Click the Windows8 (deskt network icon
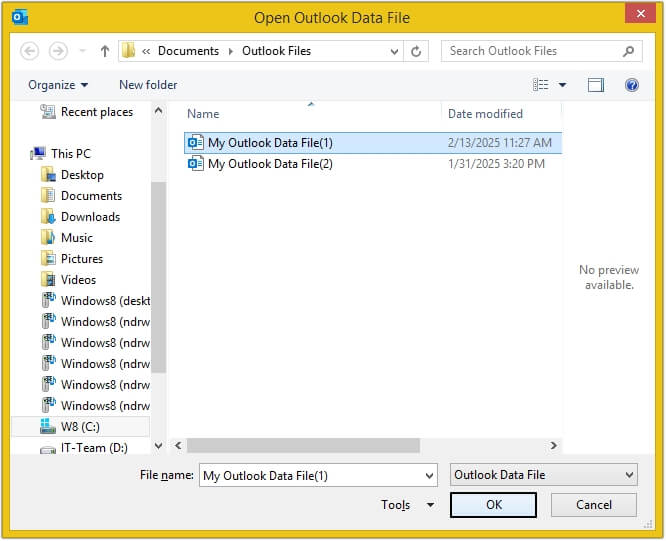The height and width of the screenshot is (541, 666). pos(48,300)
